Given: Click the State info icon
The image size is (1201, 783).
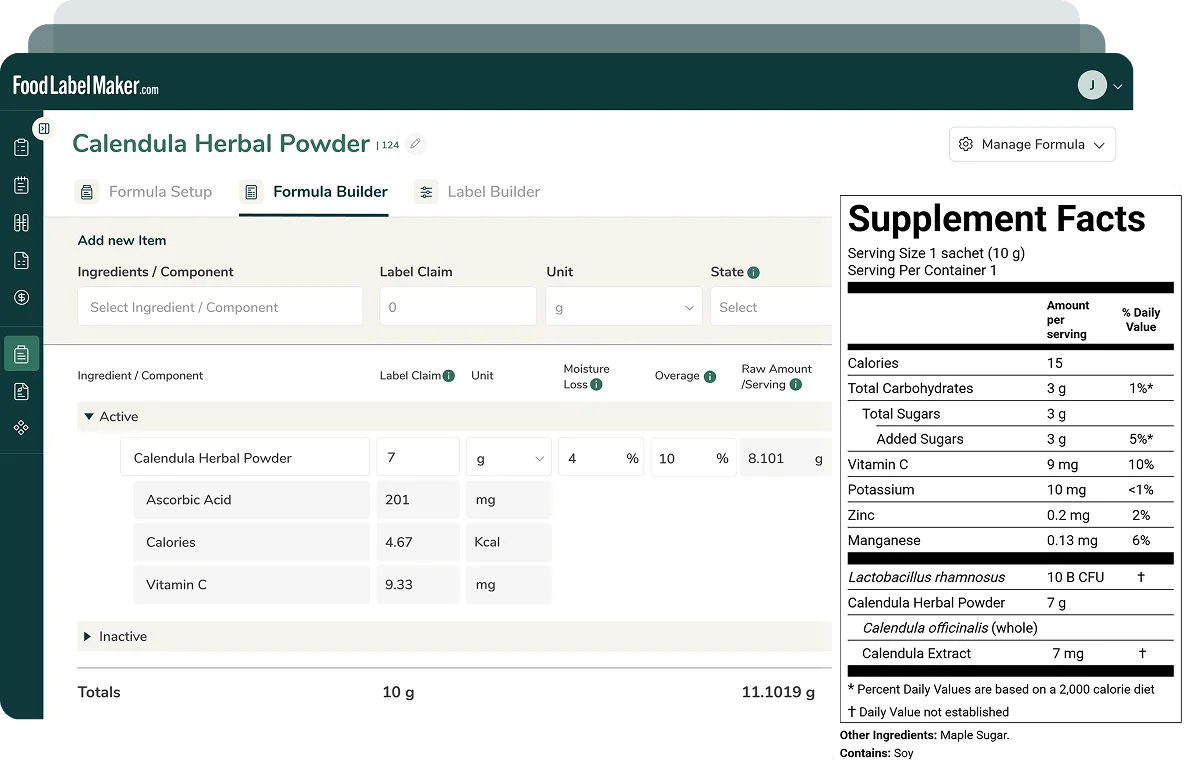Looking at the screenshot, I should click(x=753, y=272).
